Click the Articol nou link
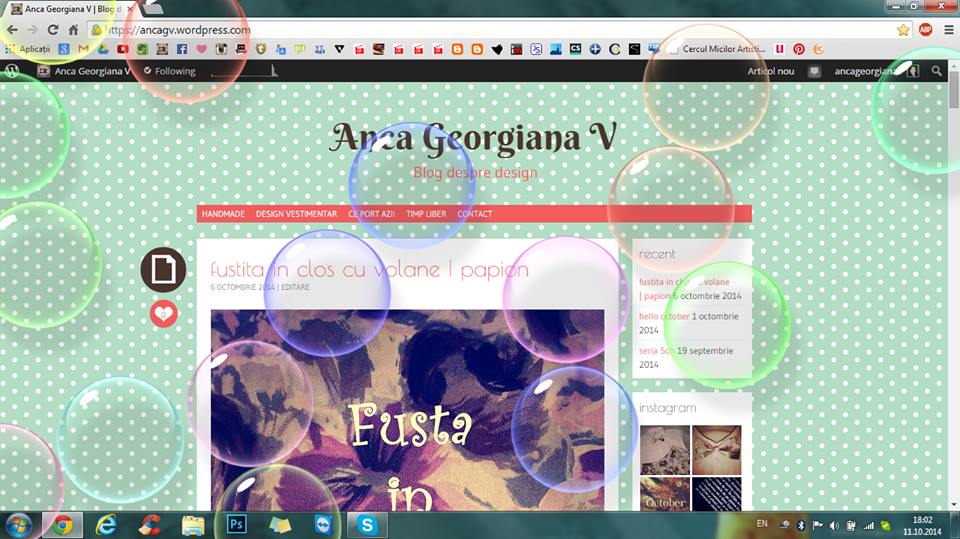960x539 pixels. click(770, 71)
